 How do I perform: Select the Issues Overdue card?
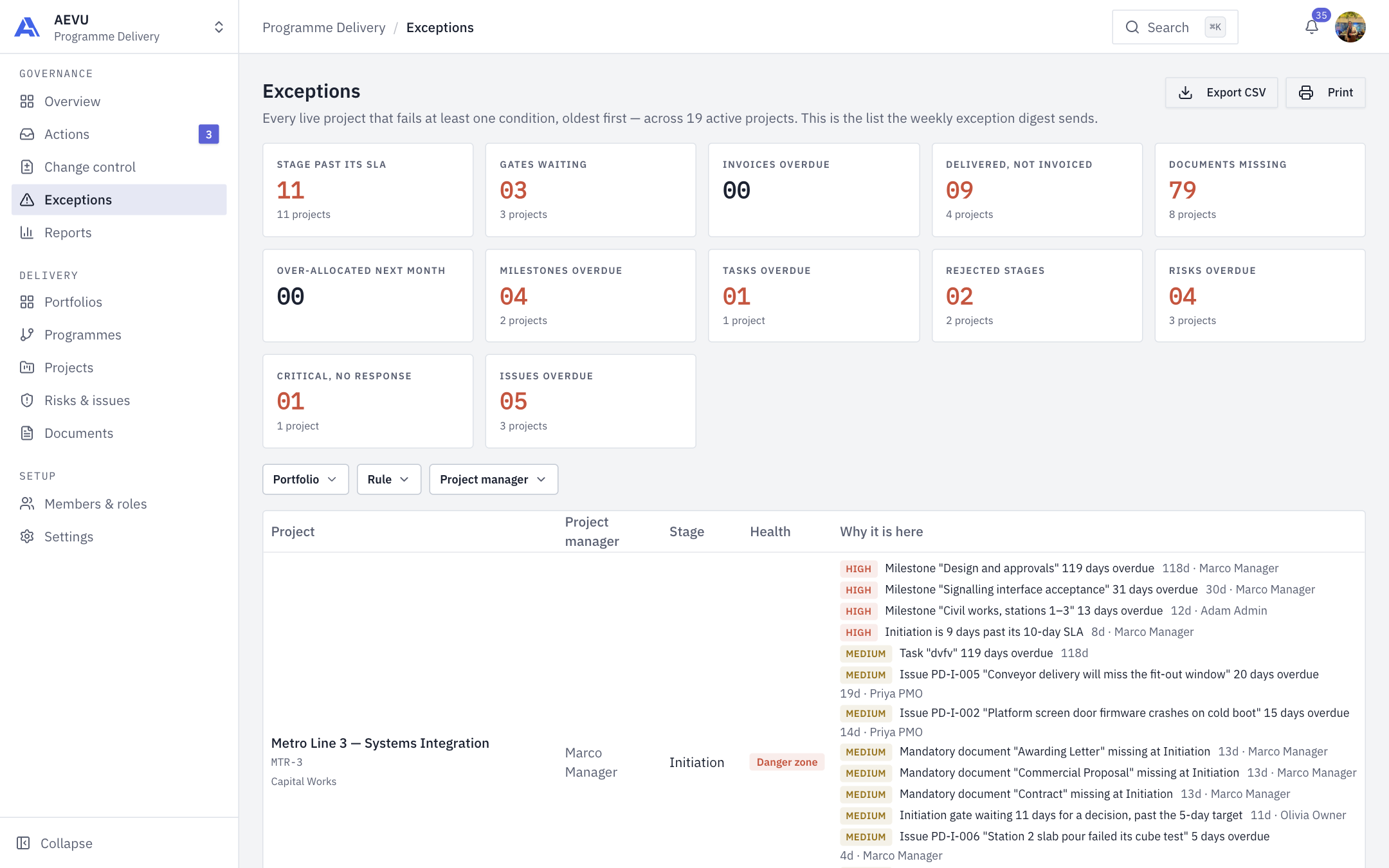[590, 401]
